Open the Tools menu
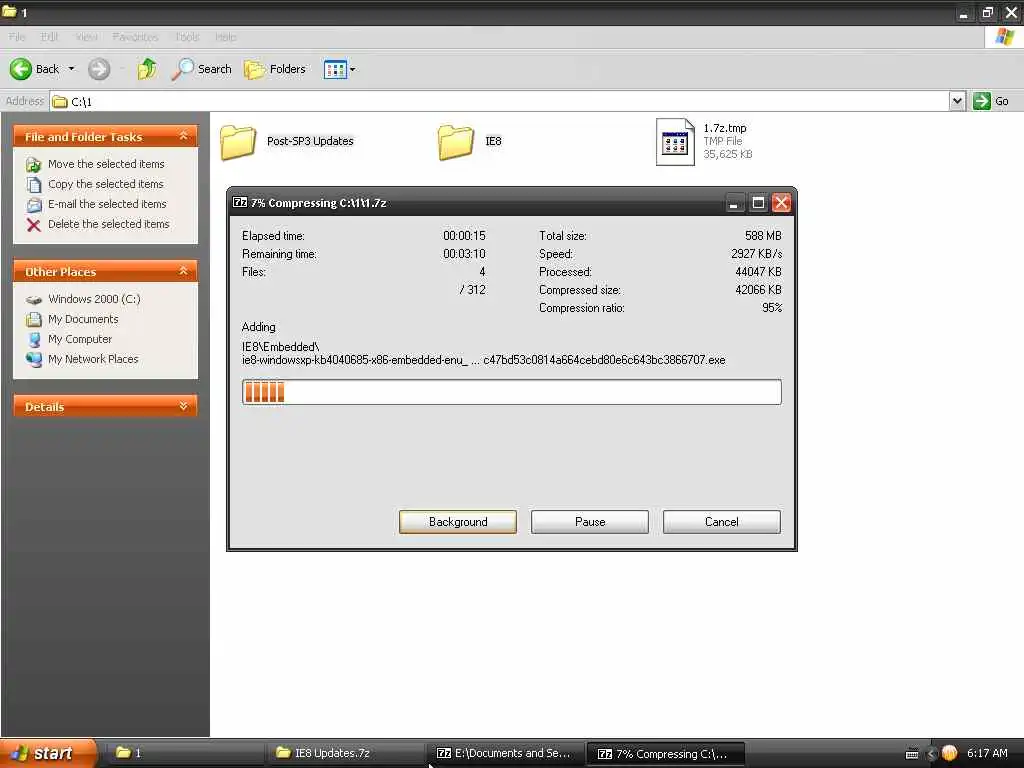The height and width of the screenshot is (768, 1024). [187, 37]
